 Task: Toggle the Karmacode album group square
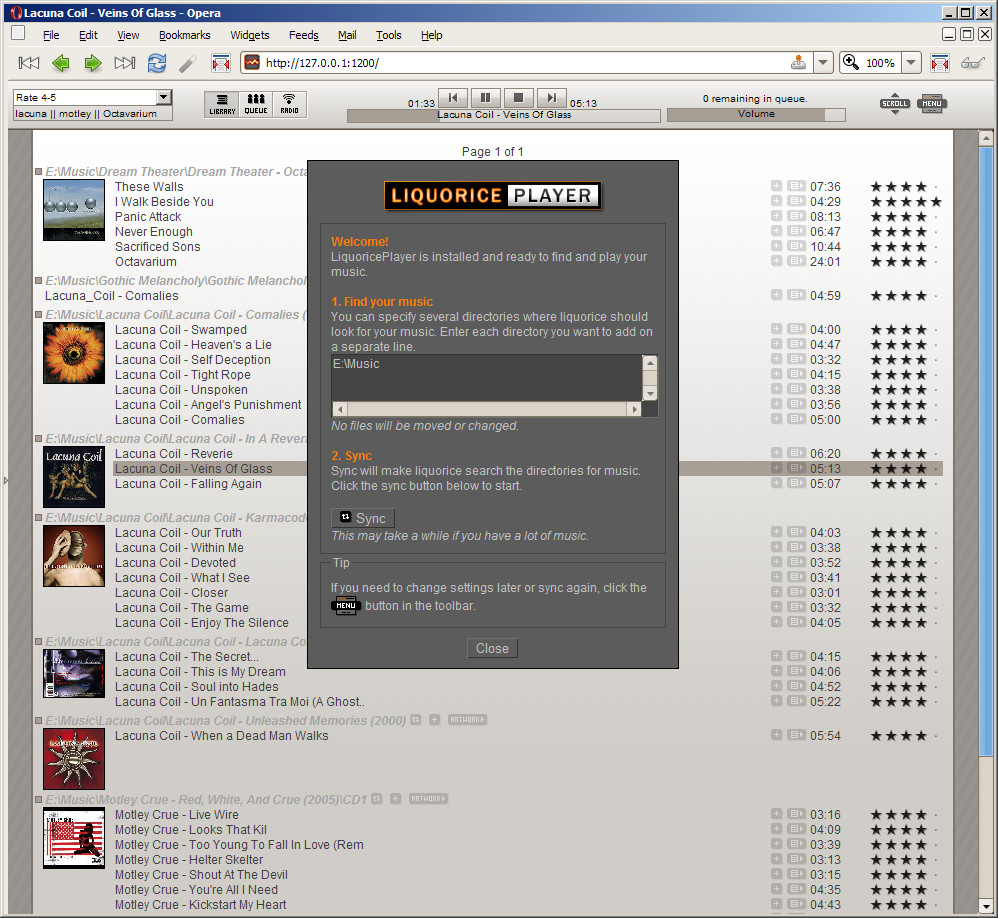(x=39, y=518)
